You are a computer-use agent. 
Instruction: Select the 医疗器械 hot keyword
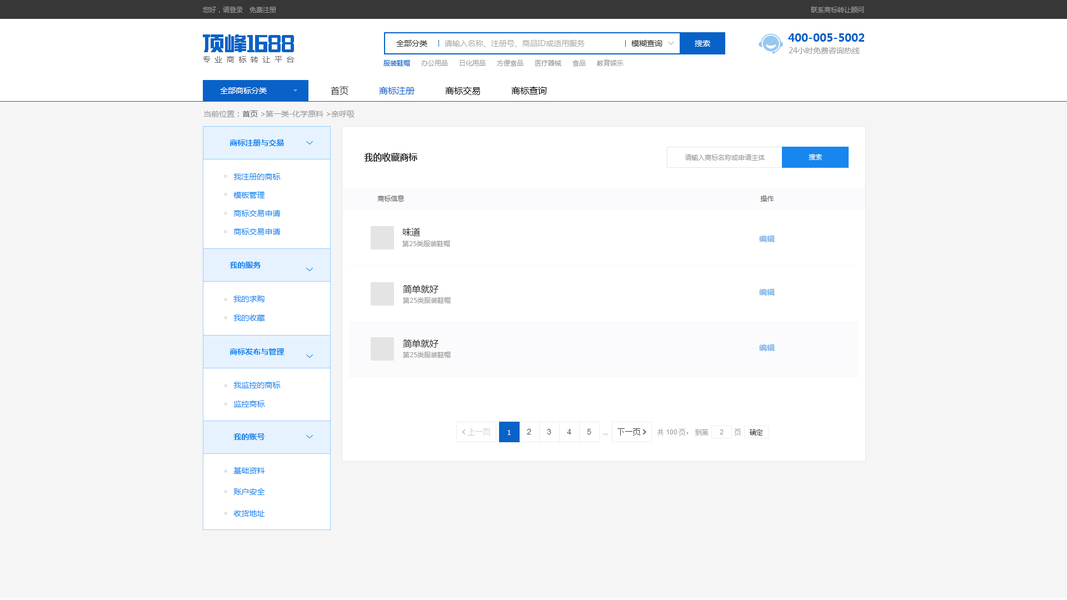pyautogui.click(x=548, y=63)
